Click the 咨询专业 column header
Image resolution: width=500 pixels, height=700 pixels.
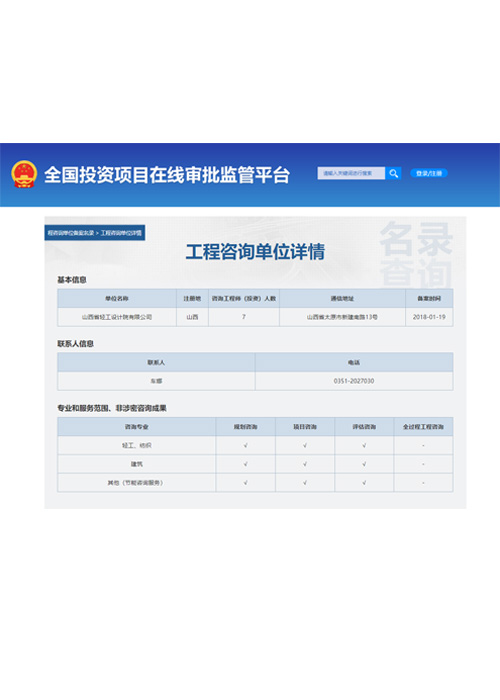coord(137,427)
